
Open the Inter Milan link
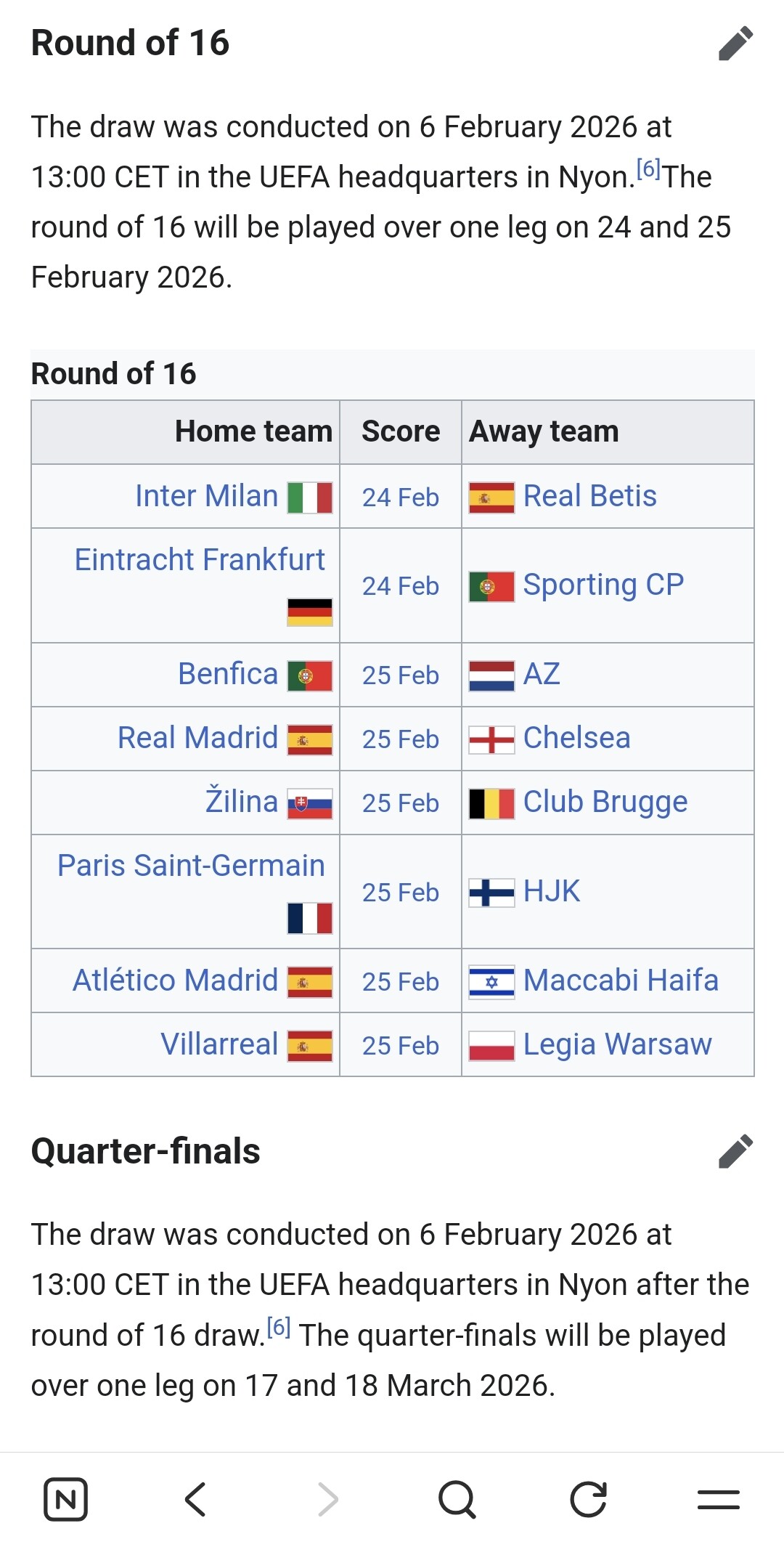(x=207, y=496)
